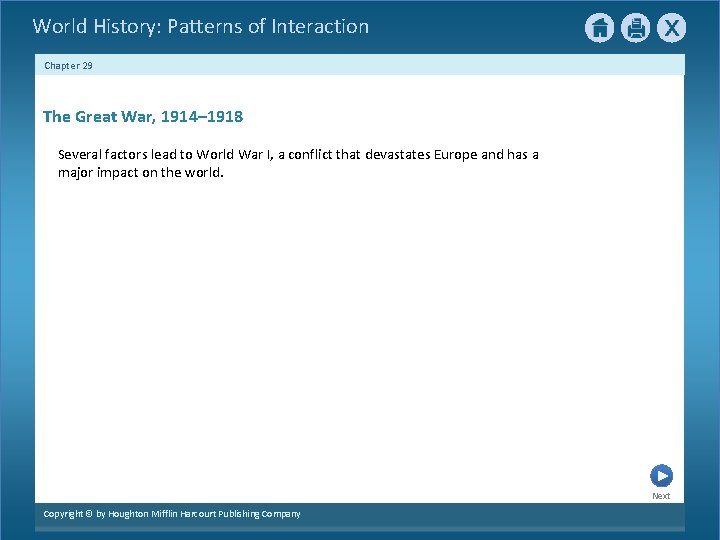Click the 'Next' label text
This screenshot has width=720, height=540.
pyautogui.click(x=661, y=496)
